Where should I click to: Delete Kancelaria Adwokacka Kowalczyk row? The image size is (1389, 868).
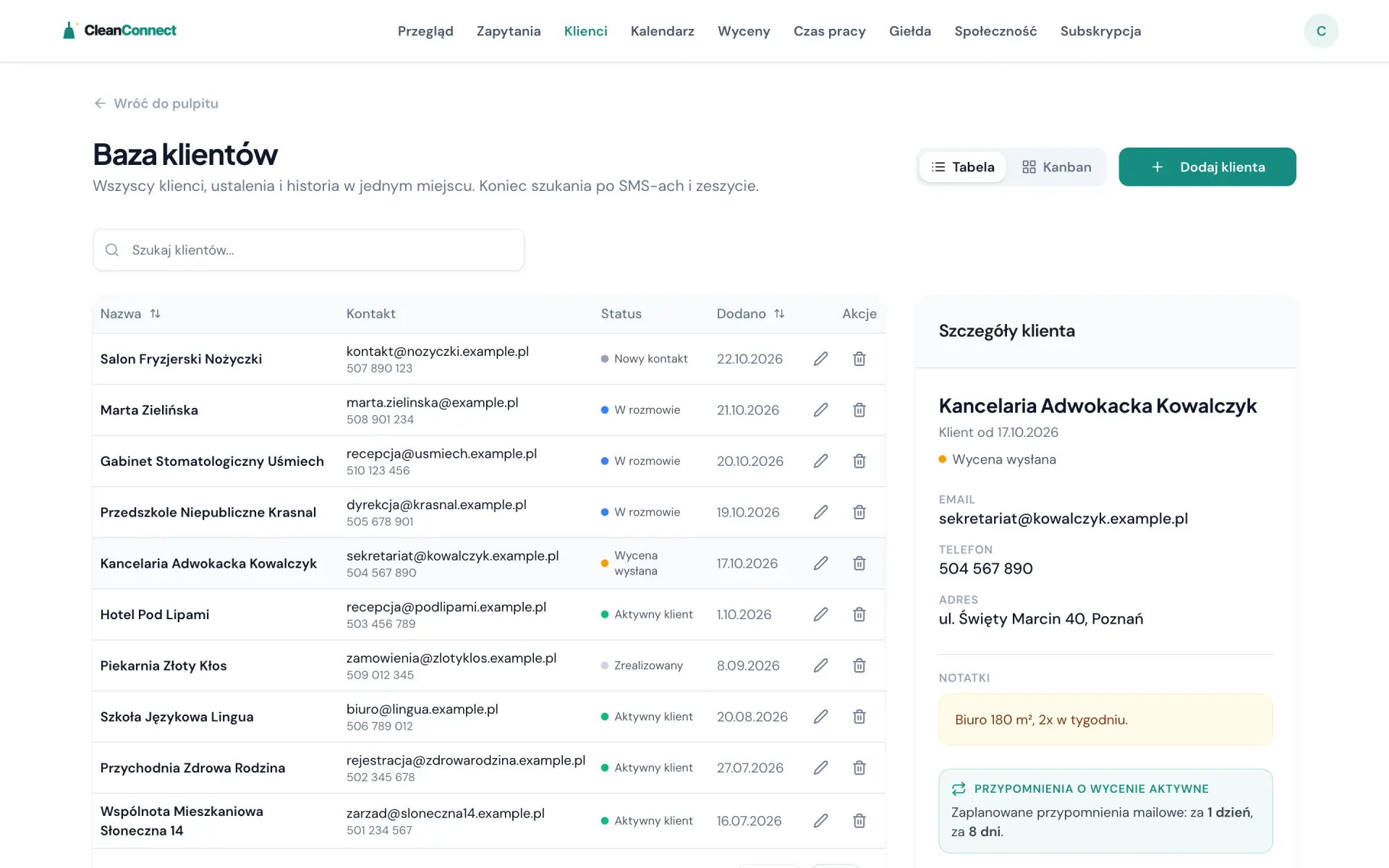pos(859,563)
